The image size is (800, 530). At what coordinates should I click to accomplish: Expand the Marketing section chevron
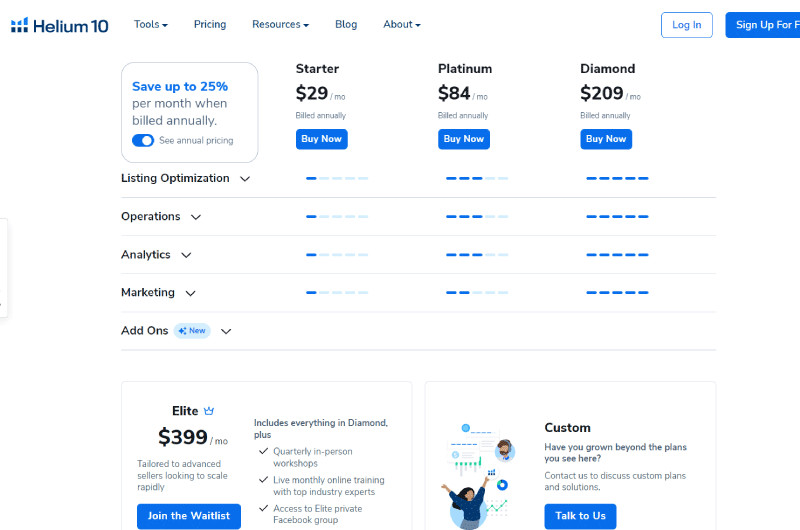(190, 293)
